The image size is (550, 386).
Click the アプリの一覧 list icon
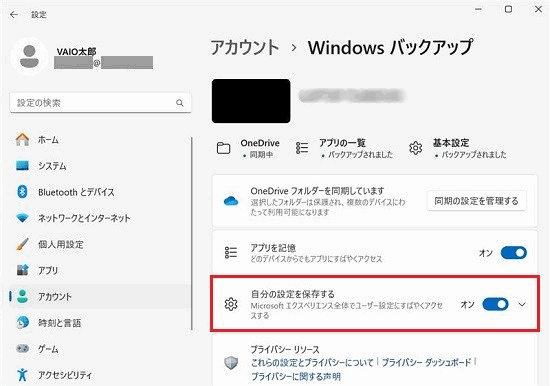coord(302,148)
